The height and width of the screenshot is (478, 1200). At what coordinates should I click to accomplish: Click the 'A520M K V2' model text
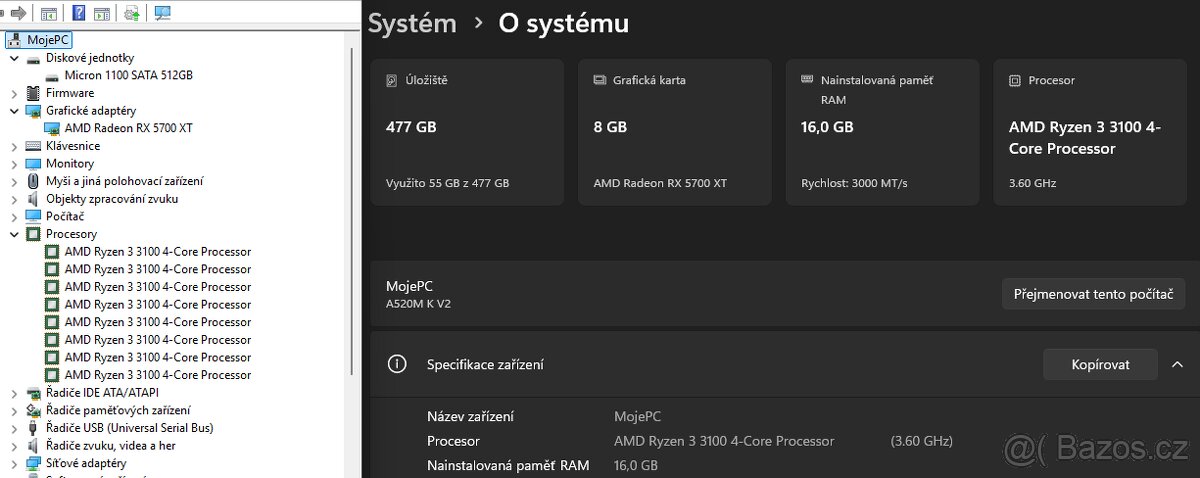click(x=418, y=303)
